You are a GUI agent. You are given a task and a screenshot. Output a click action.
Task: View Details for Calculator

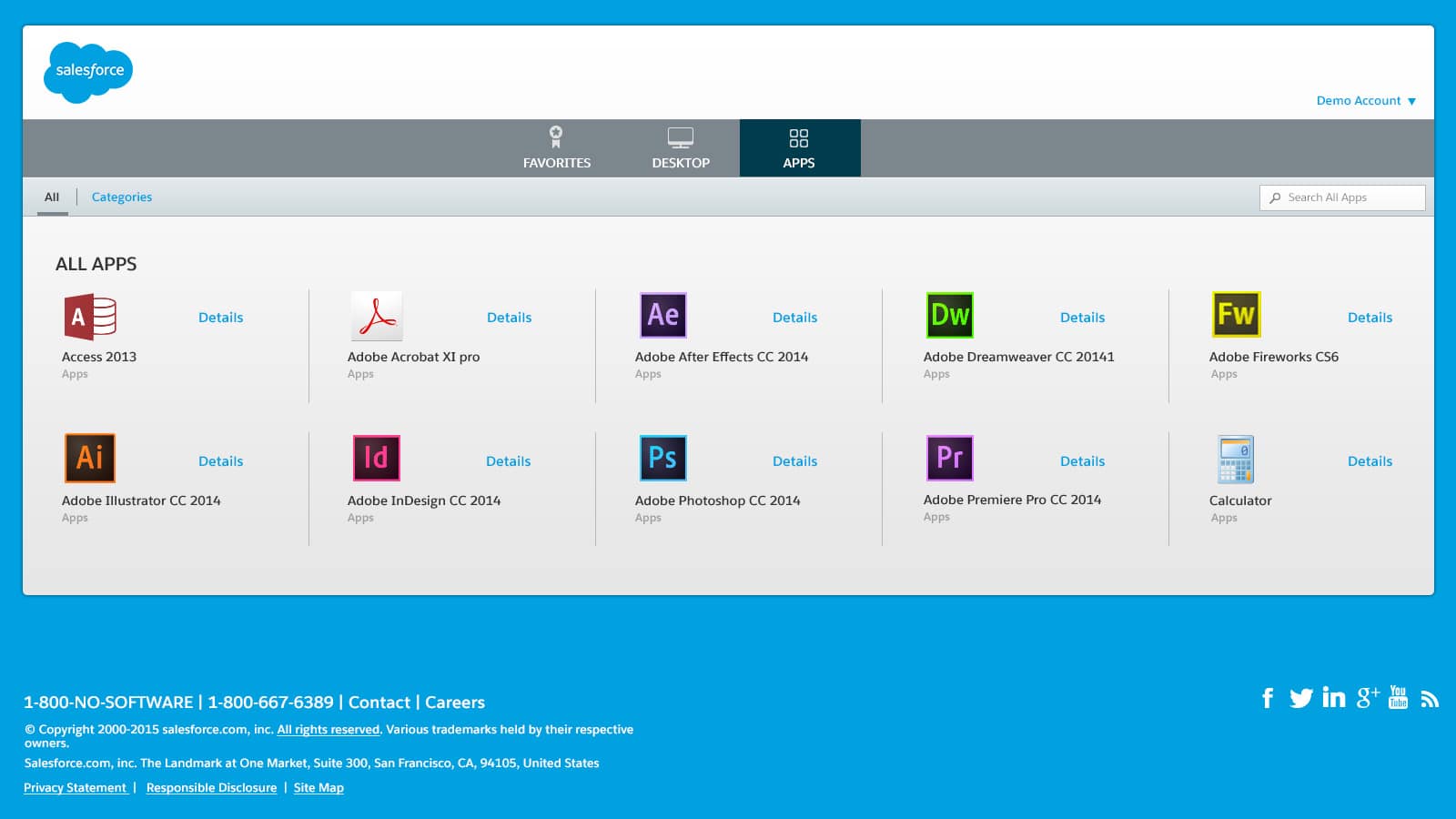pyautogui.click(x=1370, y=461)
